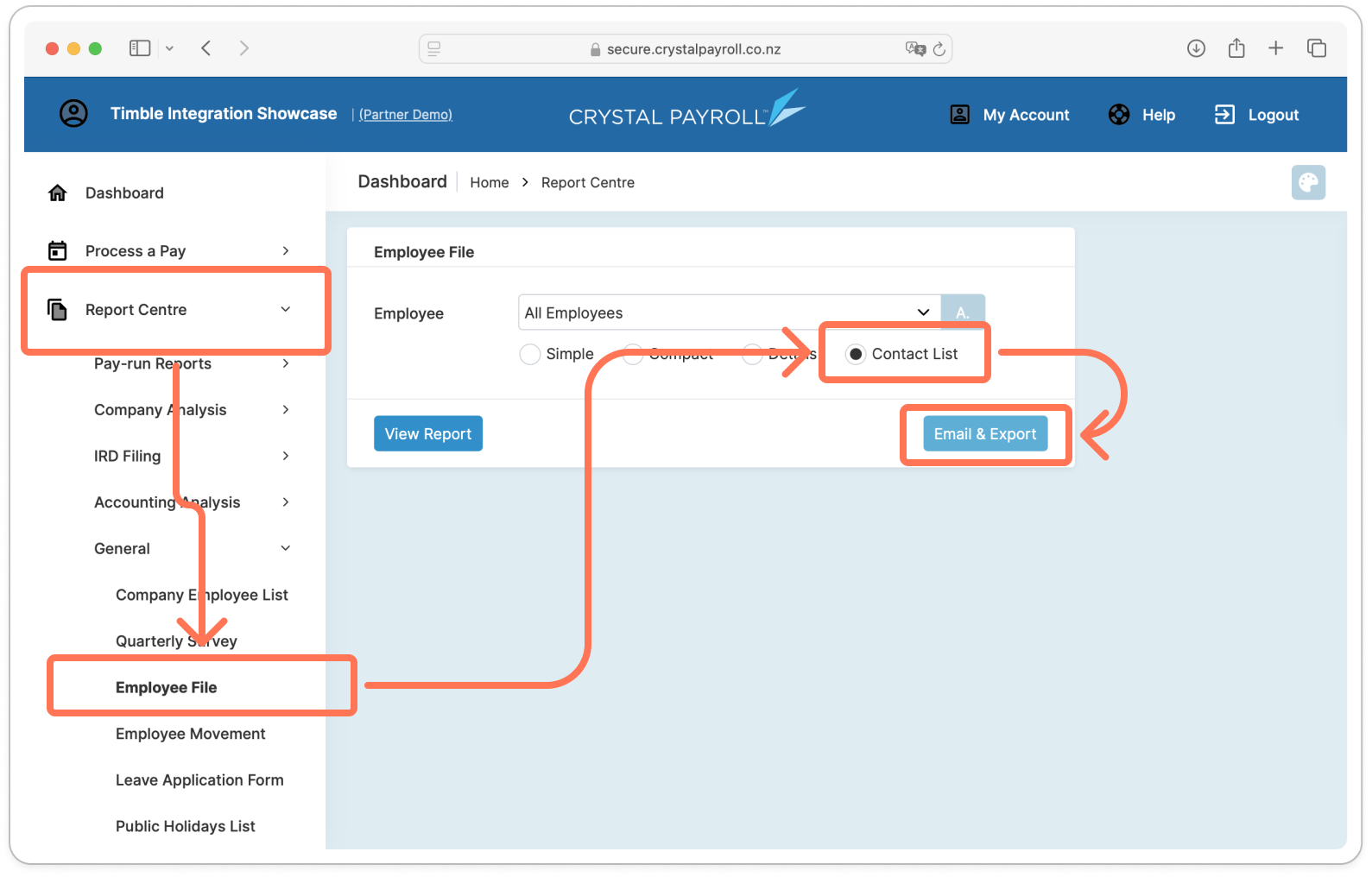Select the Compact radio option
This screenshot has width=1372, height=877.
point(633,354)
